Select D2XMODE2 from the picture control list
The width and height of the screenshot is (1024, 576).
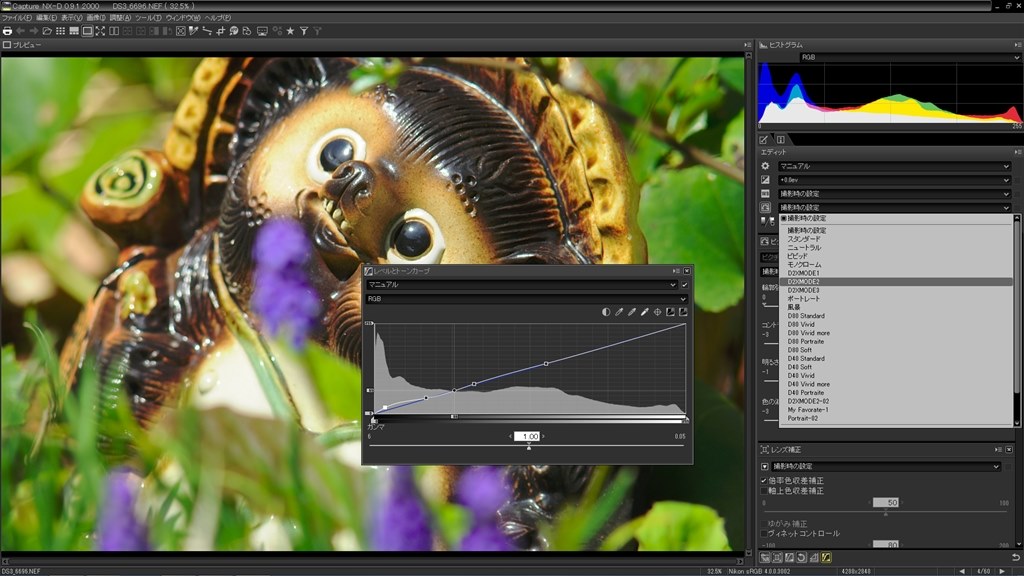click(804, 282)
